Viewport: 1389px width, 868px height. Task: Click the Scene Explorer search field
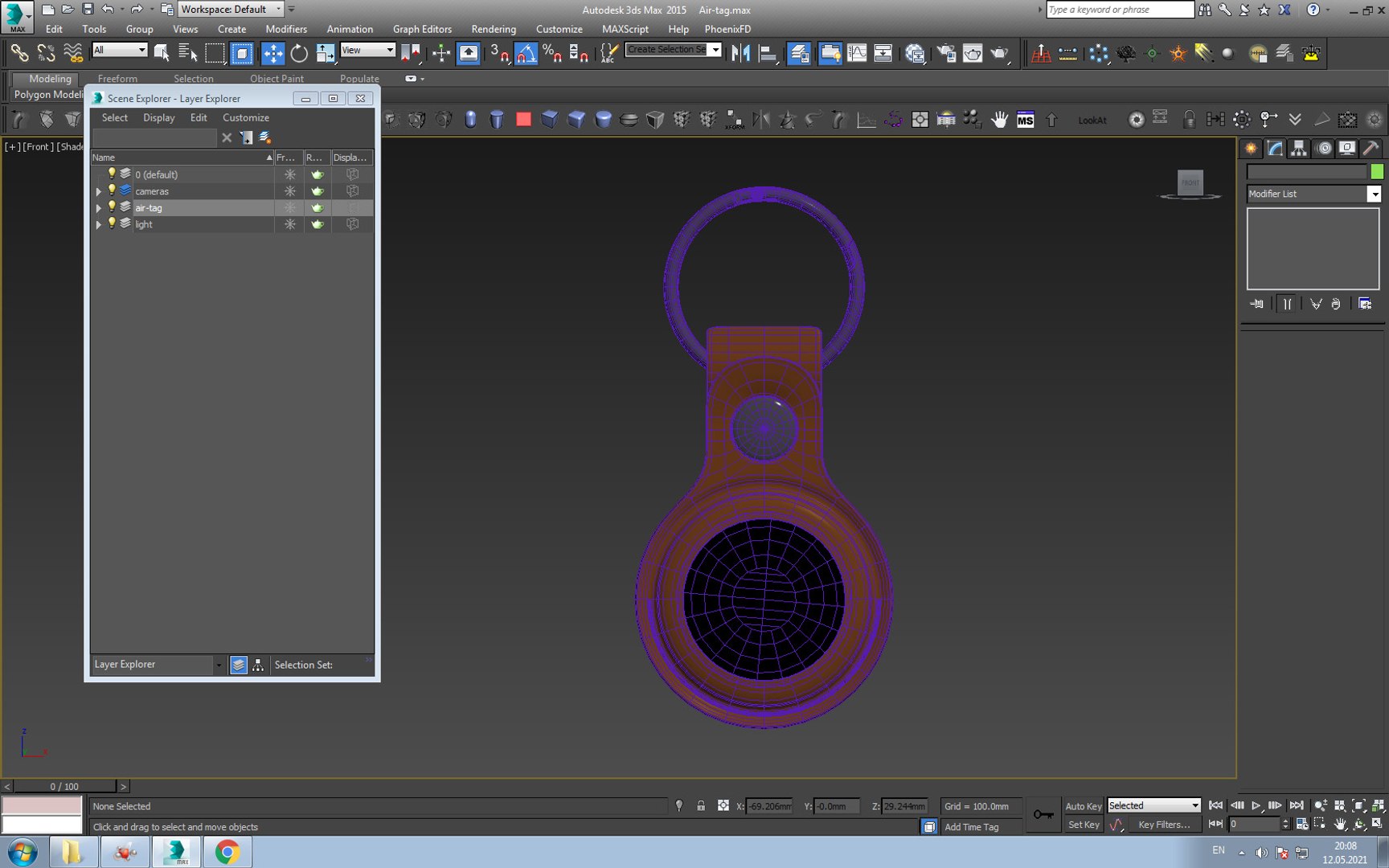coord(154,137)
